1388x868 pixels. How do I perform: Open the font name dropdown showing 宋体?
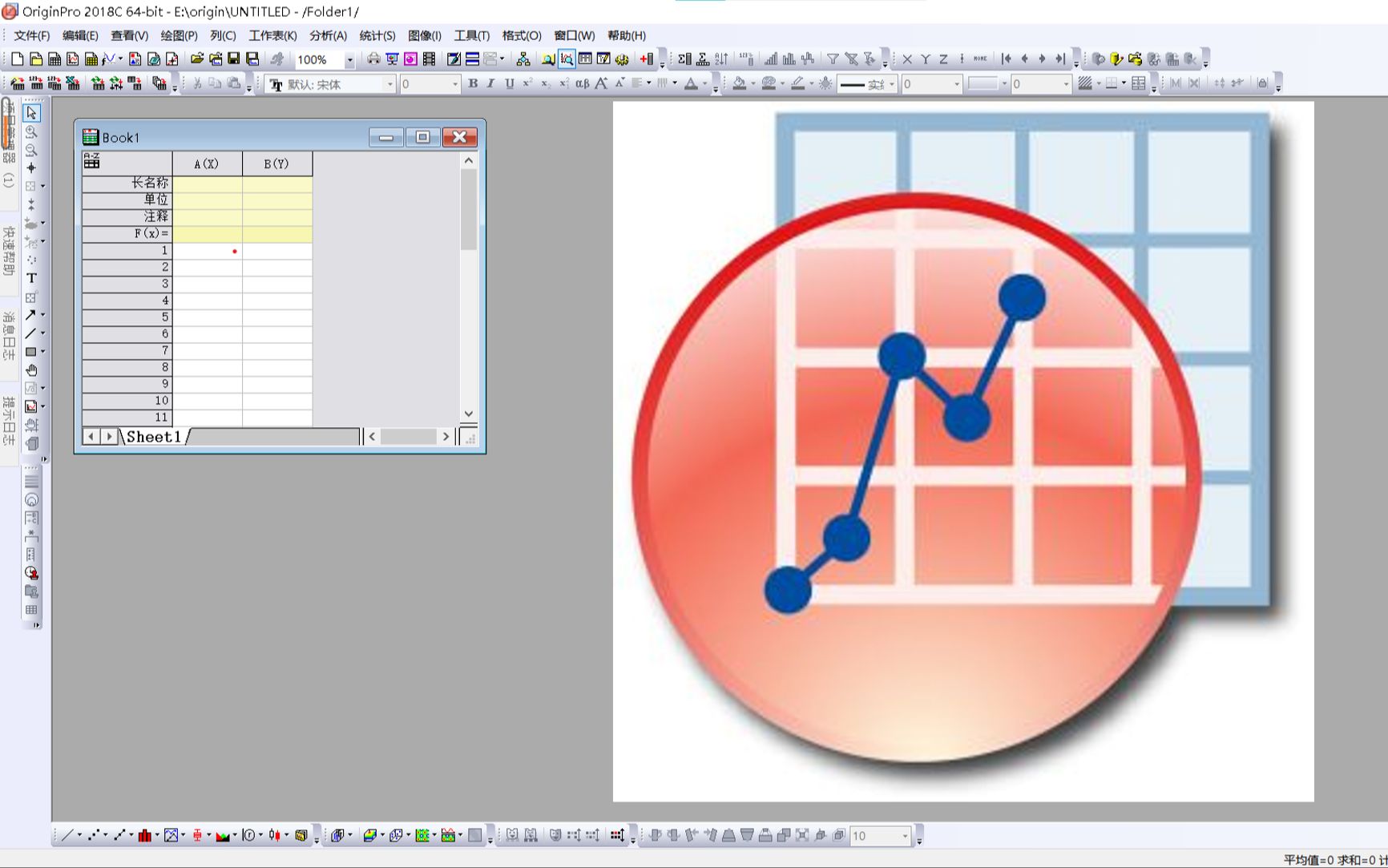(390, 84)
